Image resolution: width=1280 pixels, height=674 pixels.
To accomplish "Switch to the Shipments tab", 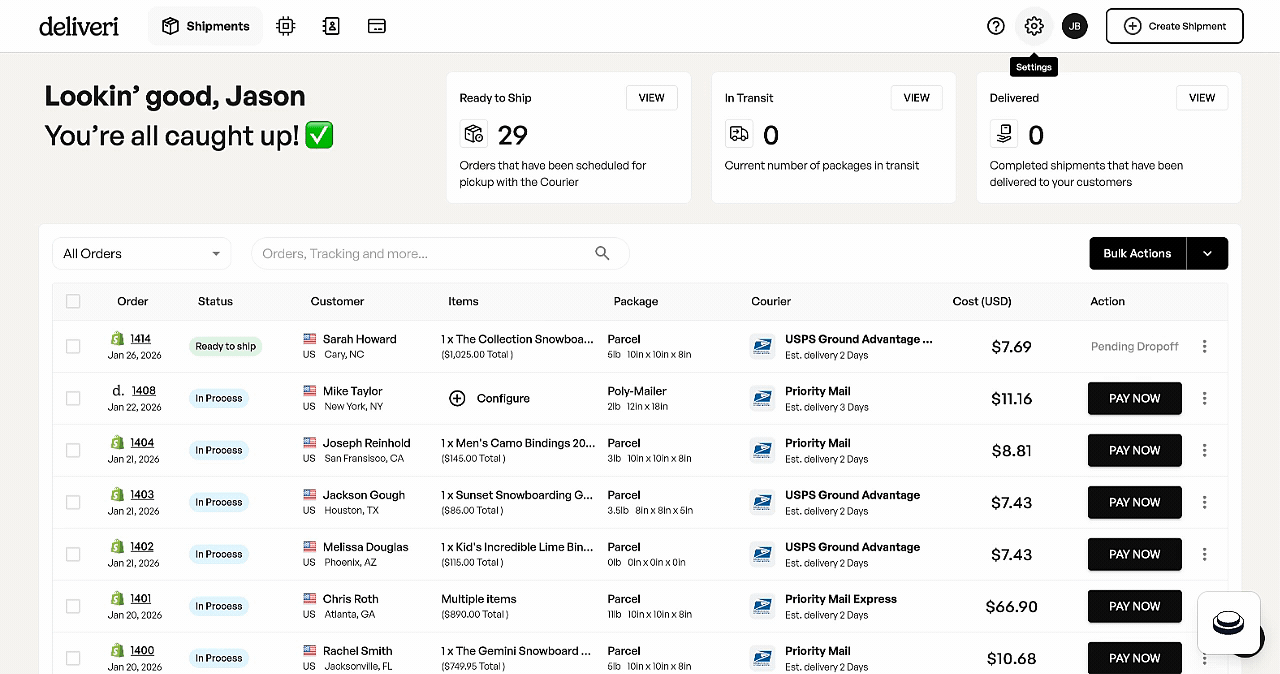I will 206,26.
